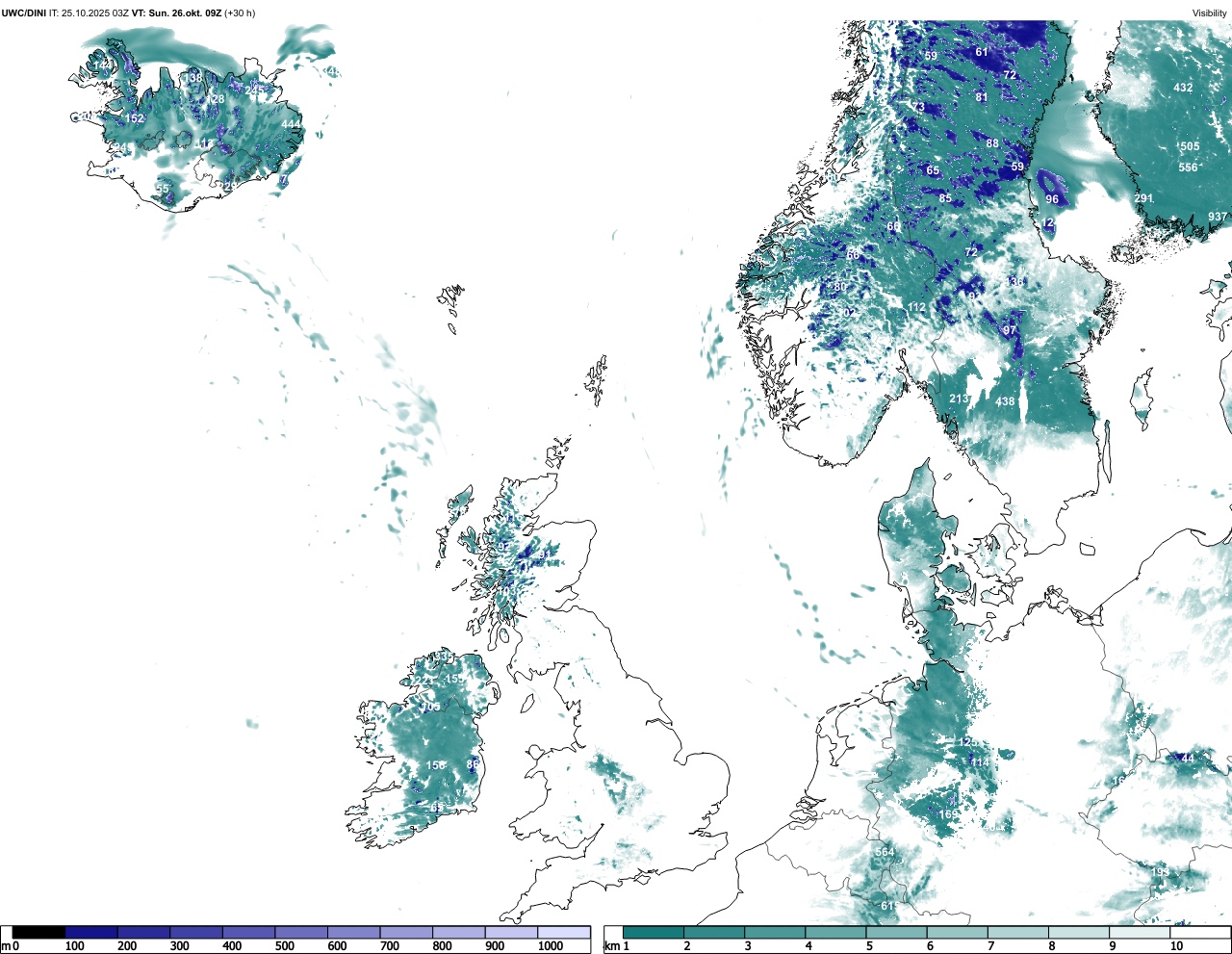
Task: Click the 'UWC/DINI' model name in header
Action: tap(24, 13)
